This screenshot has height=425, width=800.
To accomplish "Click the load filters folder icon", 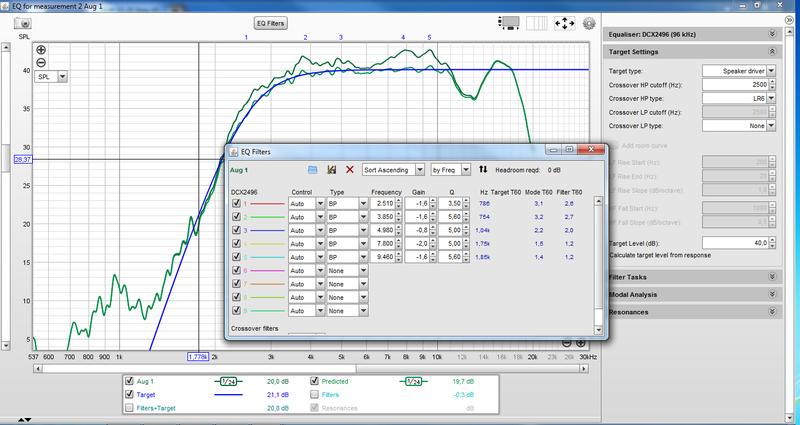I will click(312, 170).
